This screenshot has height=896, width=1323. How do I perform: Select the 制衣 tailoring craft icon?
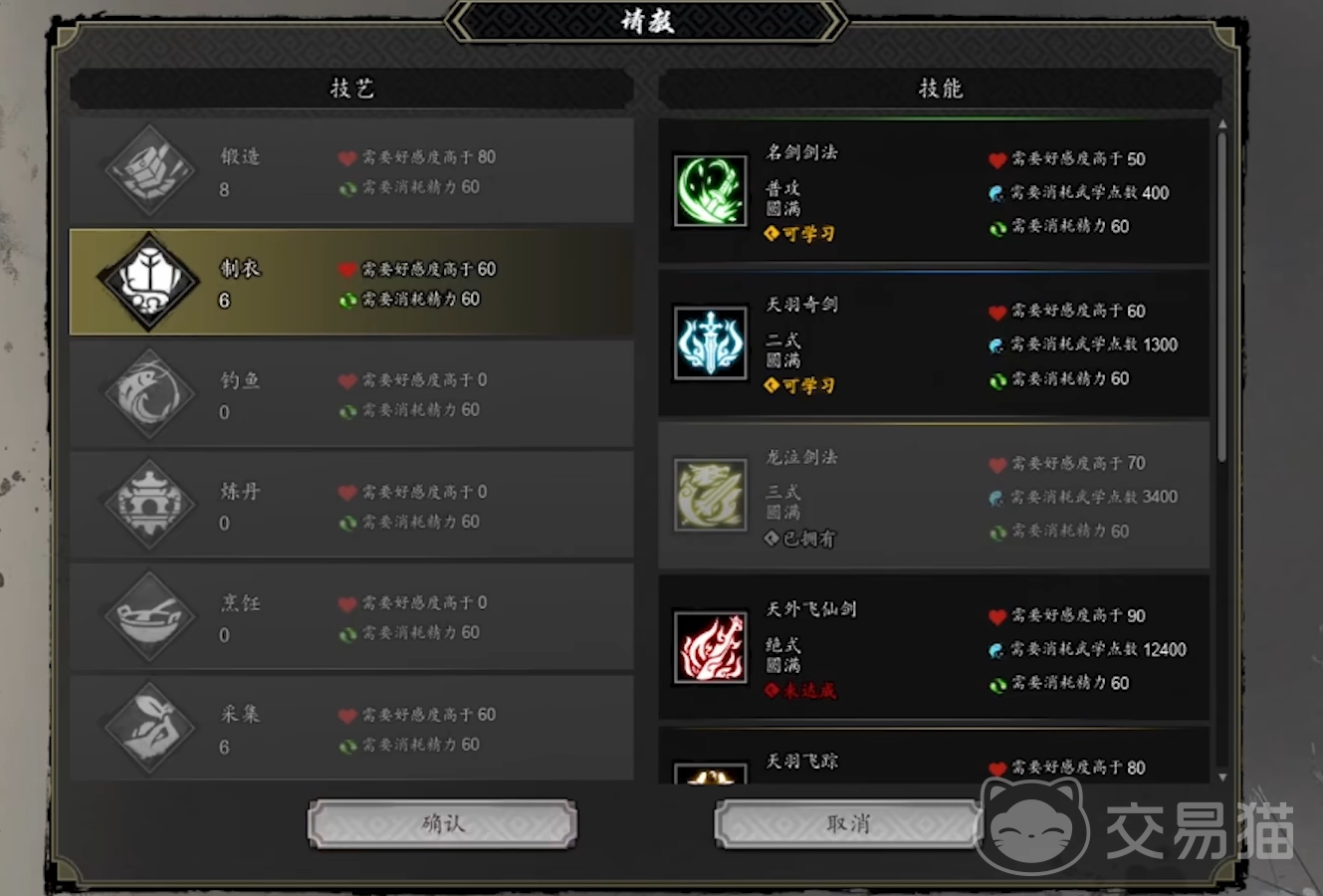[x=149, y=282]
